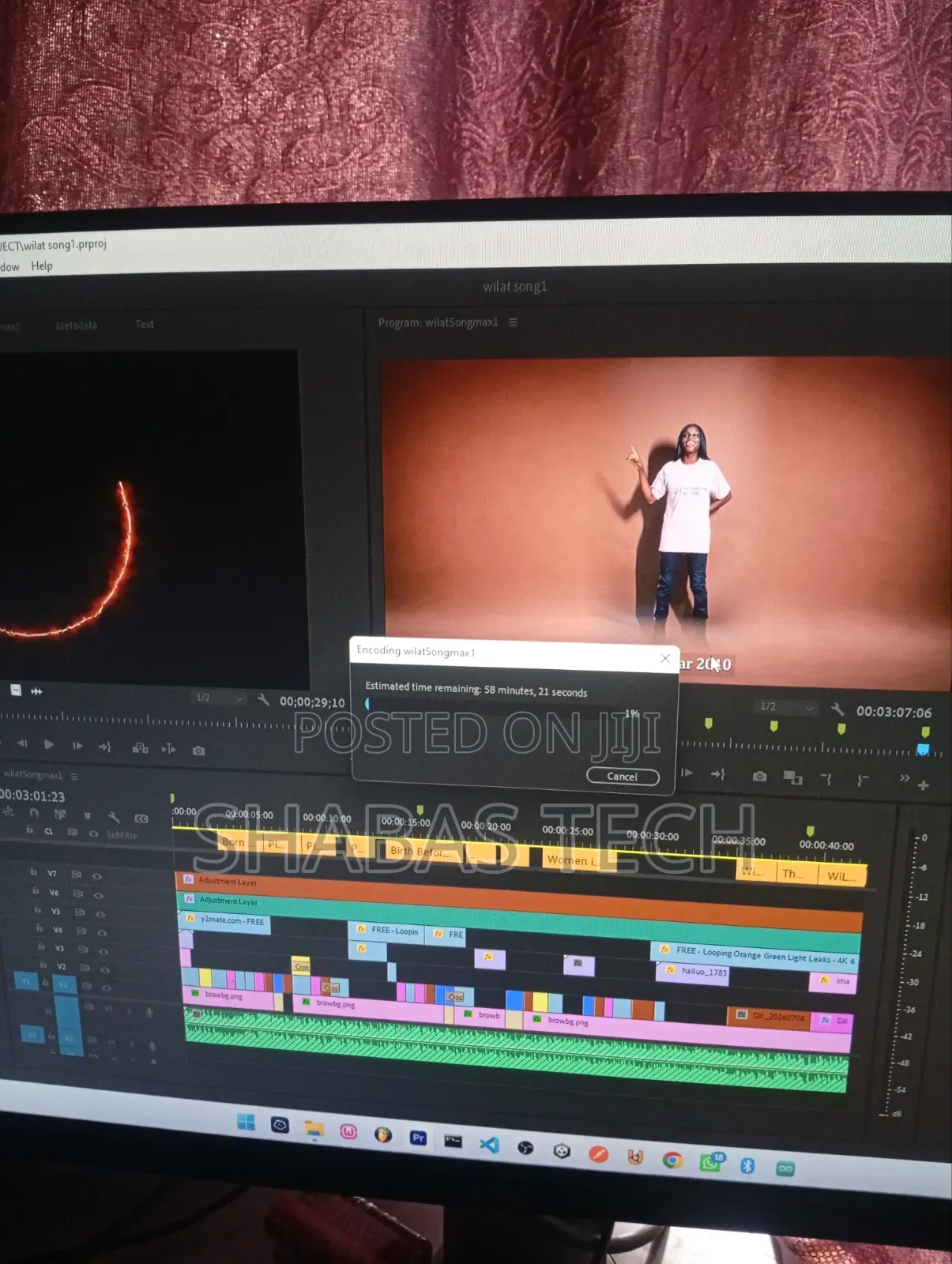Switch to the Text tab

coord(145,324)
